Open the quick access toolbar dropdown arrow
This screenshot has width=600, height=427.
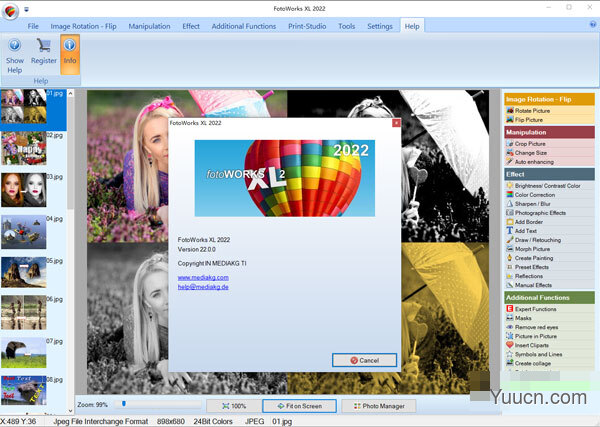tap(26, 10)
